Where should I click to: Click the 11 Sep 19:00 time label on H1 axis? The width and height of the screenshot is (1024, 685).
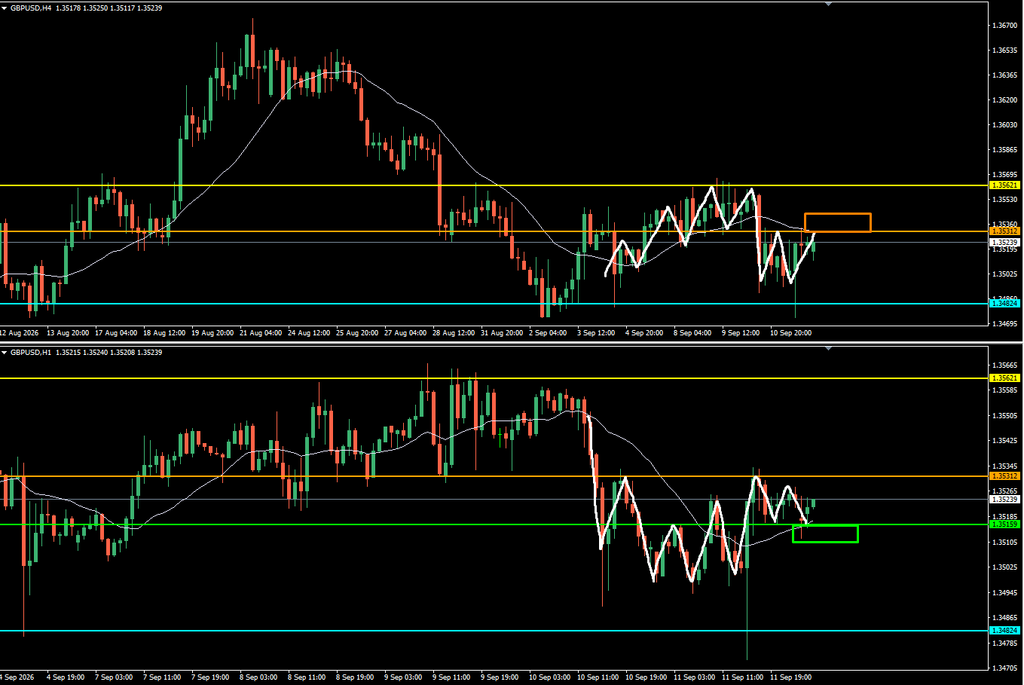[790, 677]
